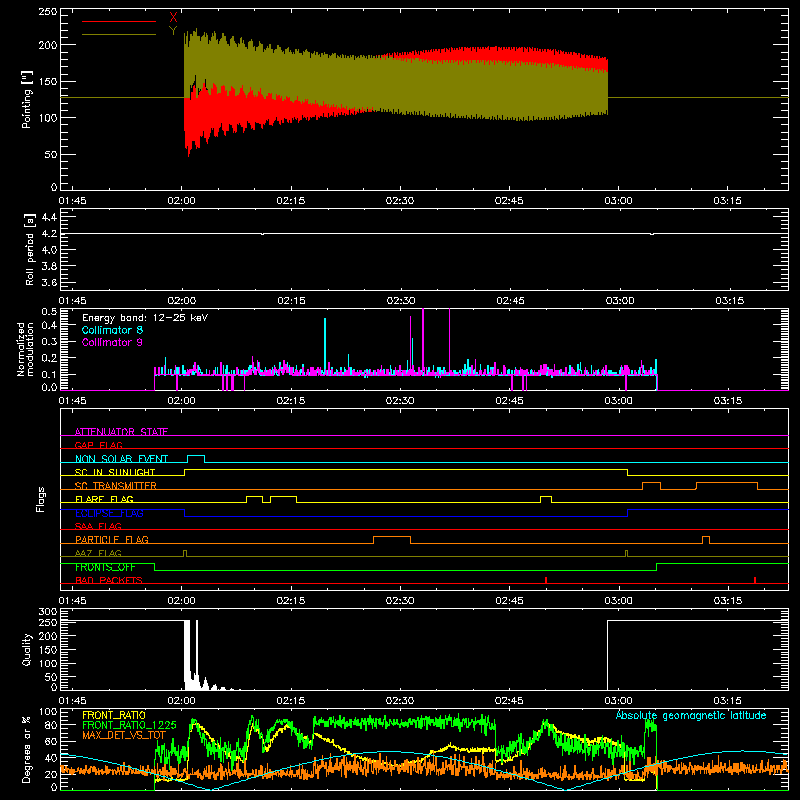Click the Flags axis title

pyautogui.click(x=40, y=499)
